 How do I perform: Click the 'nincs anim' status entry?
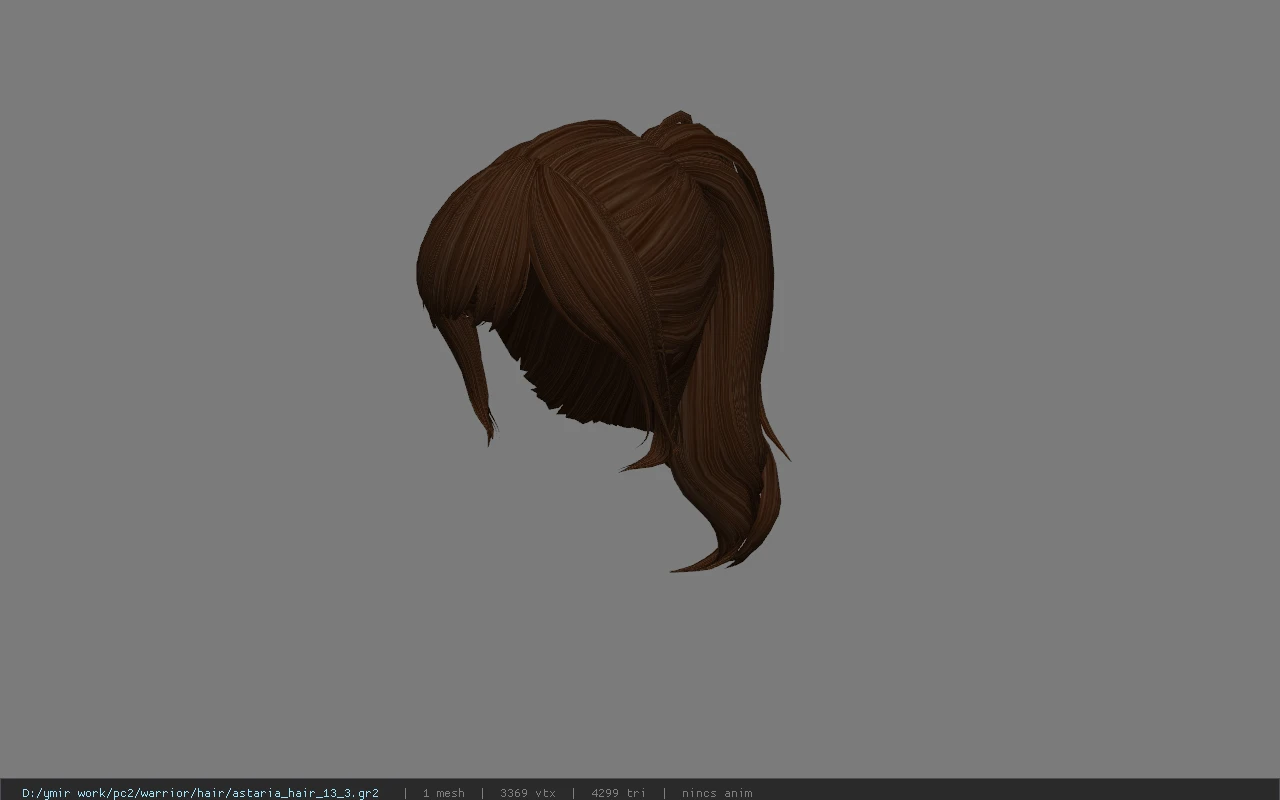click(x=717, y=793)
